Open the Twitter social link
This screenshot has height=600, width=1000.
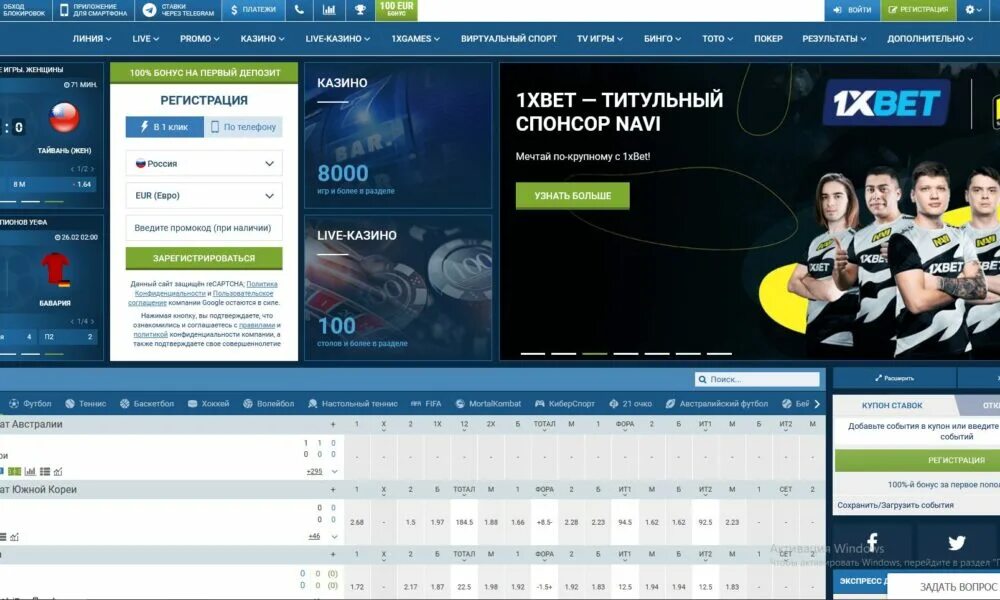[956, 543]
